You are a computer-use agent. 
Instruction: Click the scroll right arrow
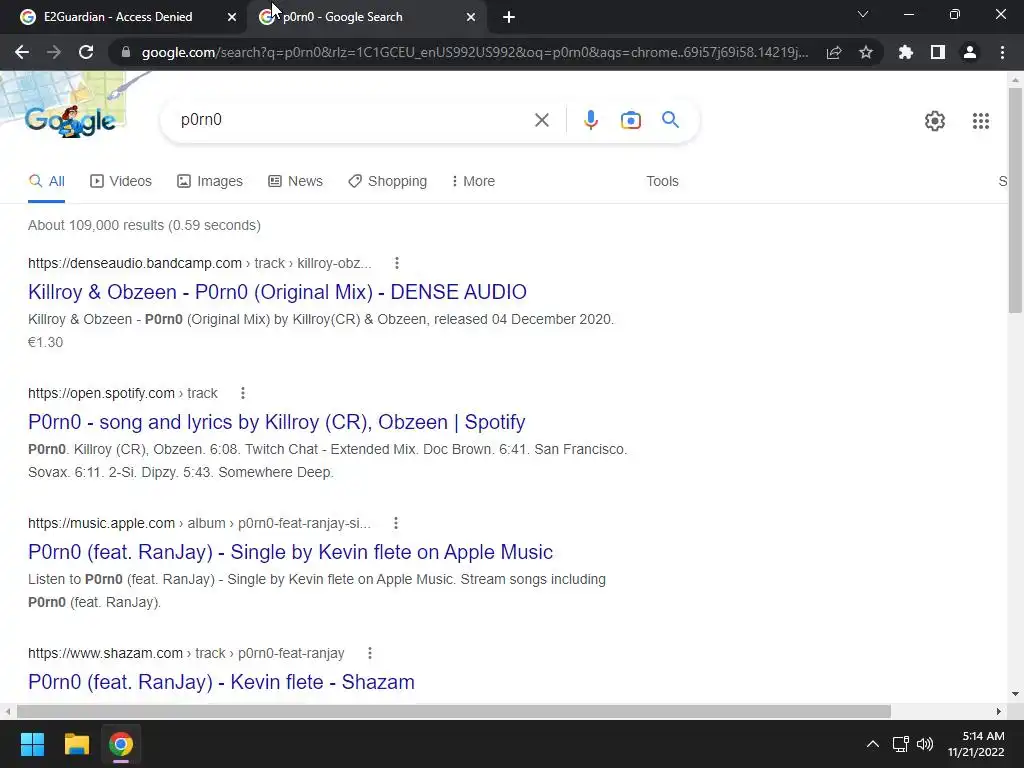(999, 711)
